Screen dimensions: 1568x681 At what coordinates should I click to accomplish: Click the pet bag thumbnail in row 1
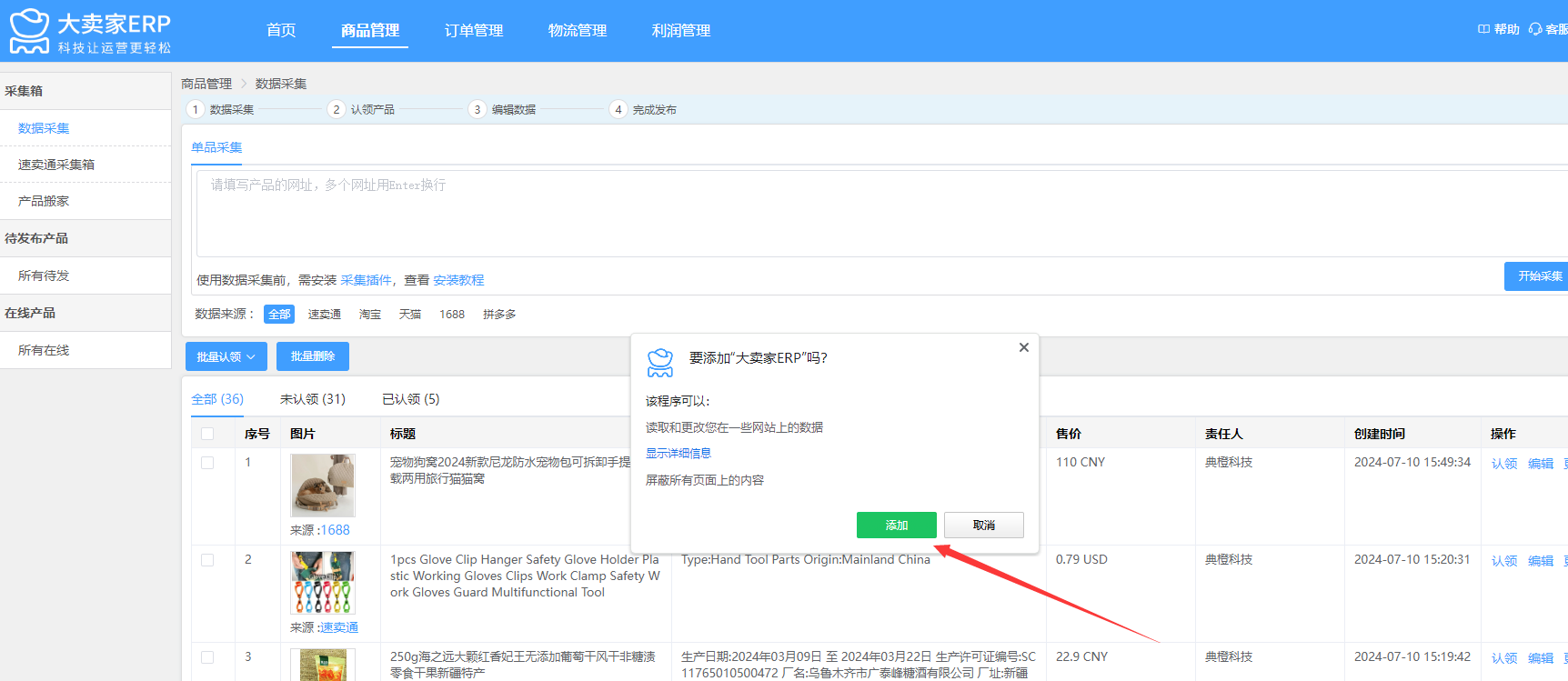[x=323, y=486]
